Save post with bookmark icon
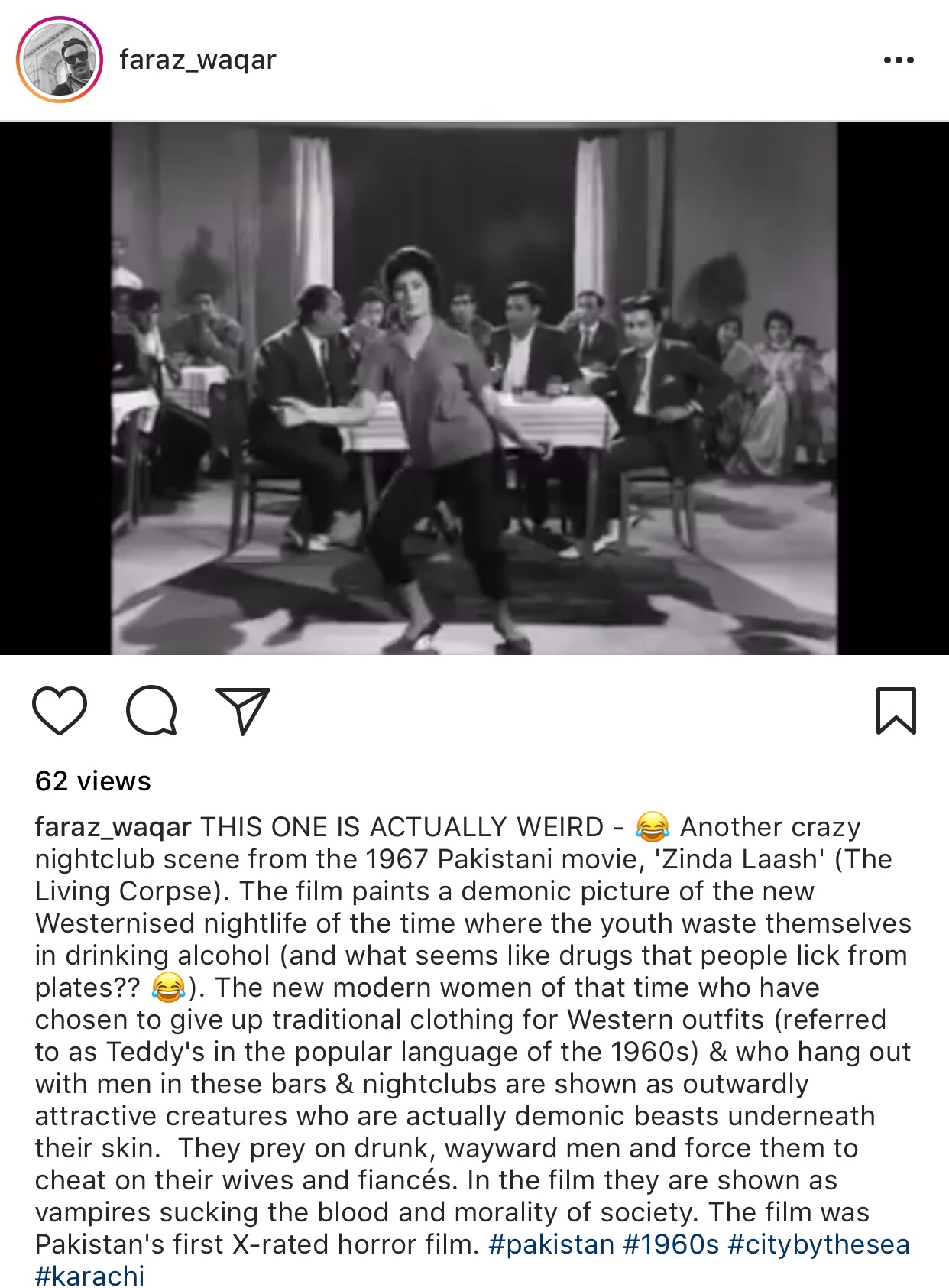The image size is (949, 1288). (896, 711)
